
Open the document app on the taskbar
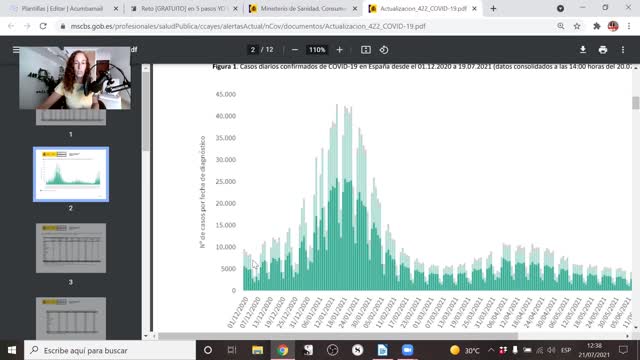pyautogui.click(x=382, y=350)
